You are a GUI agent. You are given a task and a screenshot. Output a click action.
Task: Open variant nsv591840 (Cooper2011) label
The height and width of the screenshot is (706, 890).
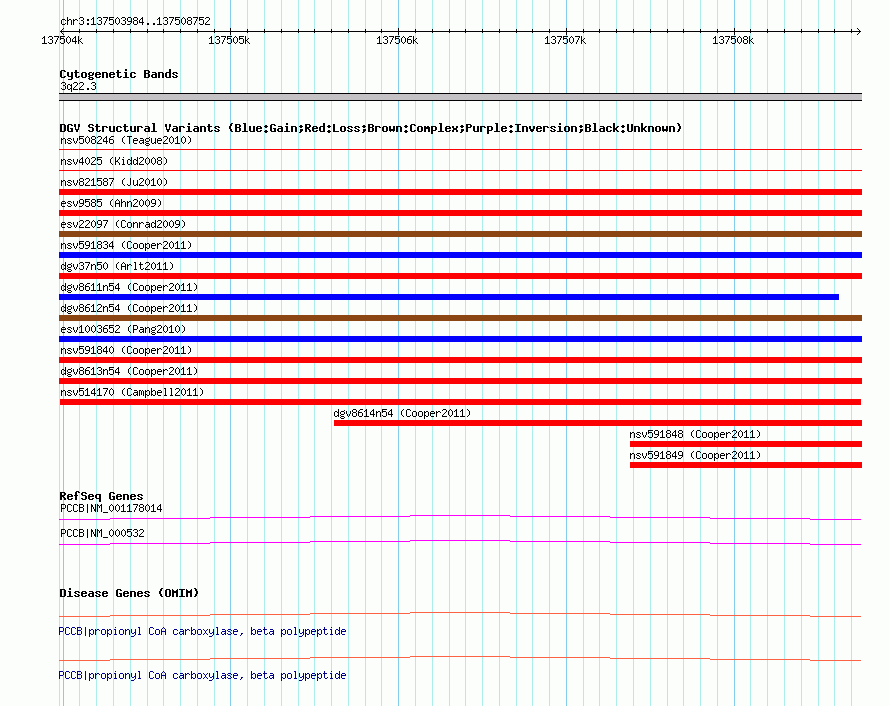tap(126, 350)
